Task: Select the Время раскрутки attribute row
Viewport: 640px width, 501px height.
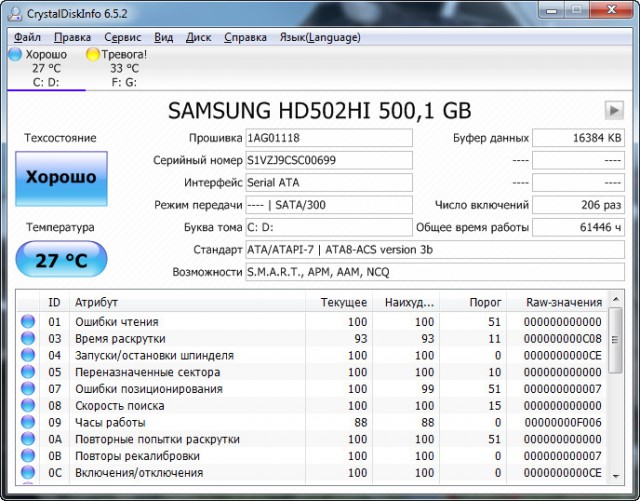Action: [x=312, y=338]
